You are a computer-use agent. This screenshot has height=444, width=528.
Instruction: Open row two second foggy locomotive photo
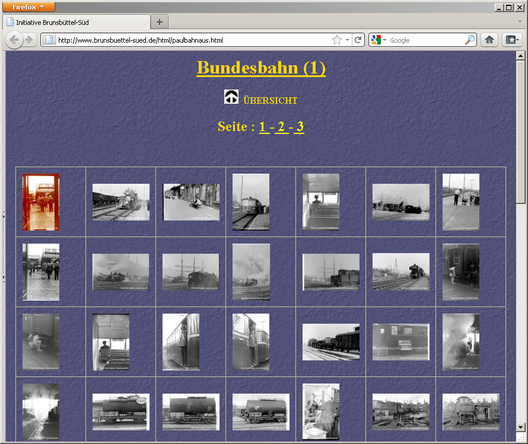[121, 272]
